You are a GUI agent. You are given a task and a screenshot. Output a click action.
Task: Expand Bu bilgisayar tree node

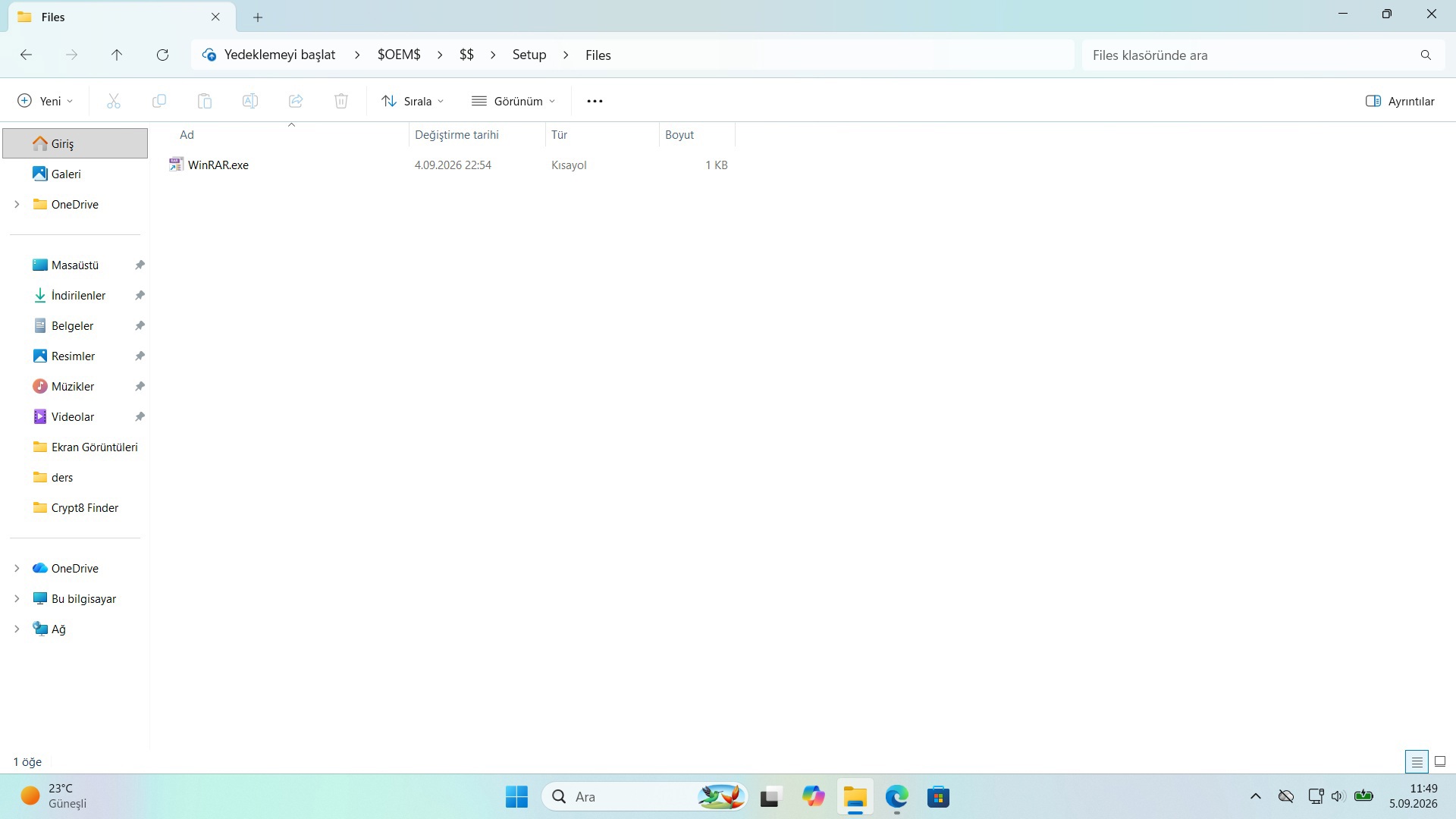17,598
